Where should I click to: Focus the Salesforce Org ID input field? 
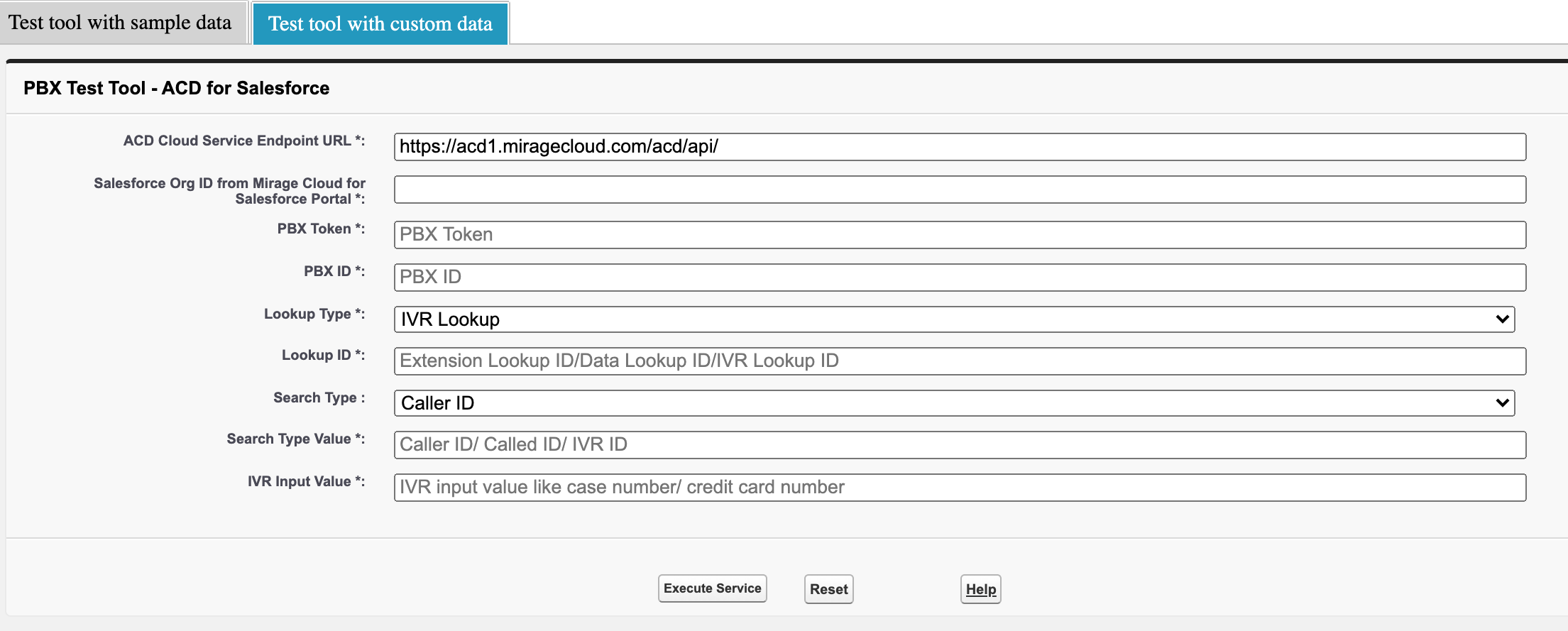click(960, 190)
